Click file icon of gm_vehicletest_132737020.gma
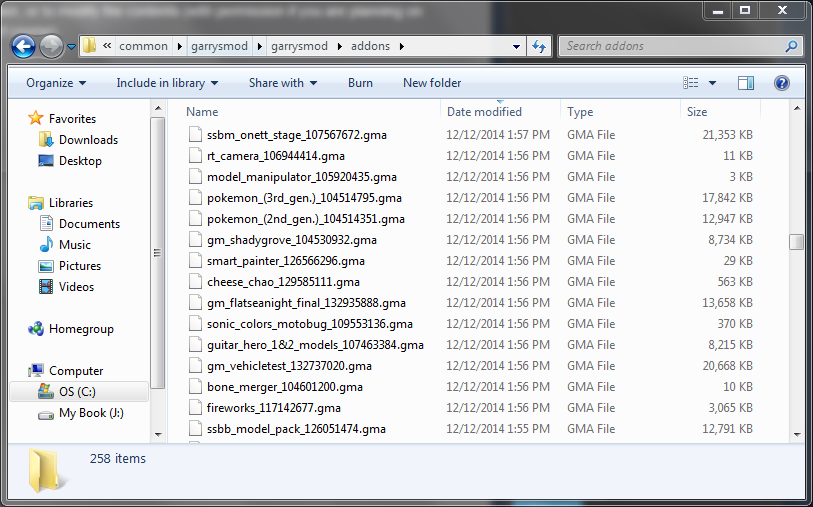Viewport: 813px width, 507px height. pos(195,365)
